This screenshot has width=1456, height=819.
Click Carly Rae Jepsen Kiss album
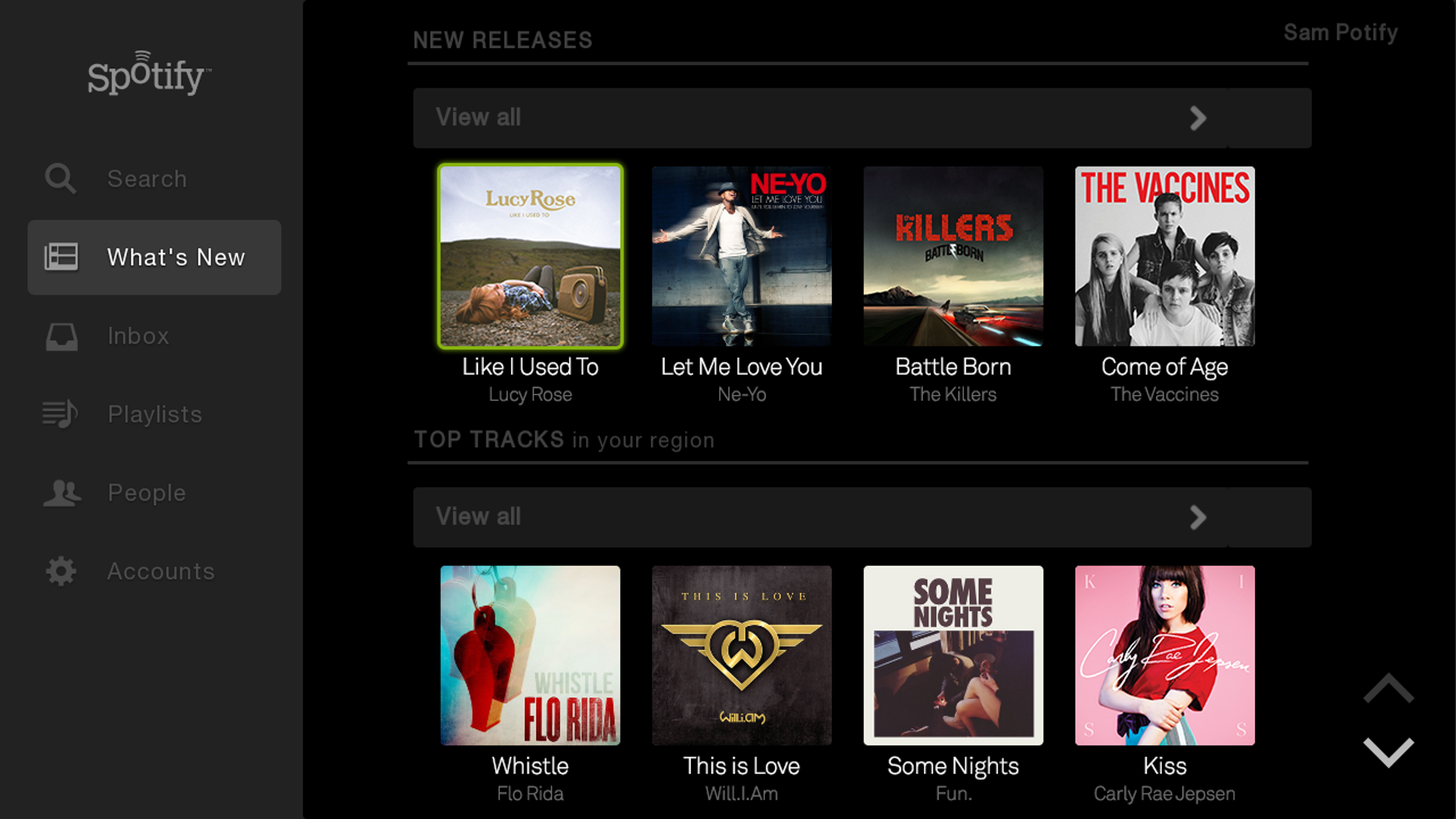(1165, 655)
